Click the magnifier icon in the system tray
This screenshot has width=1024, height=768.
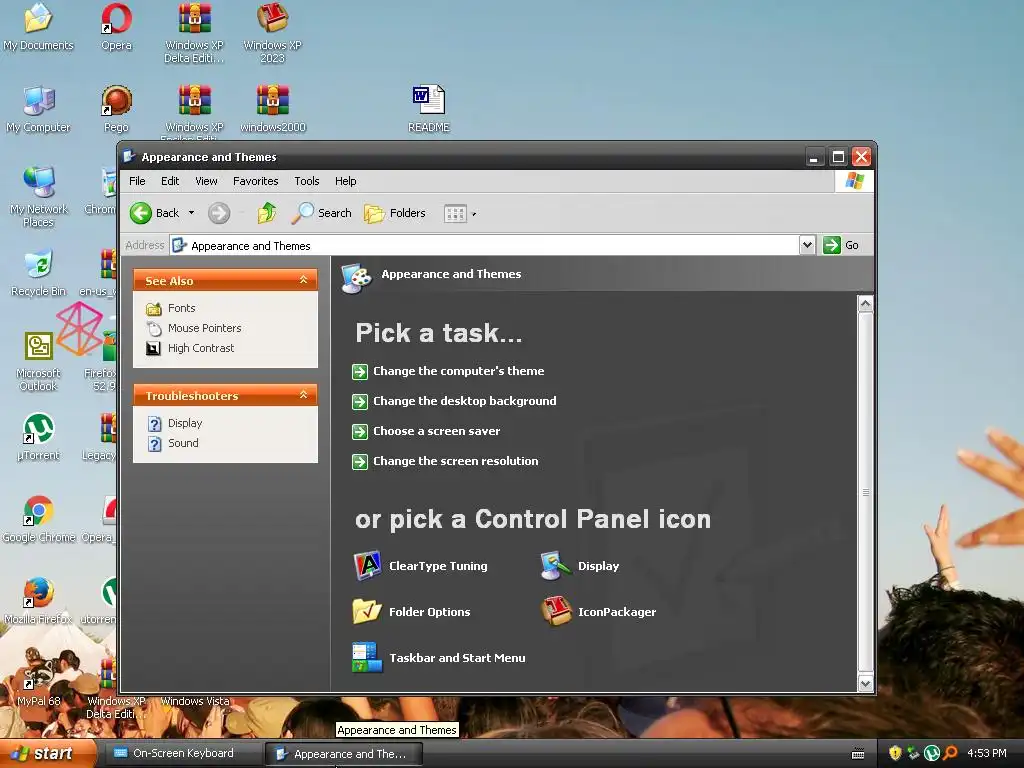(950, 753)
